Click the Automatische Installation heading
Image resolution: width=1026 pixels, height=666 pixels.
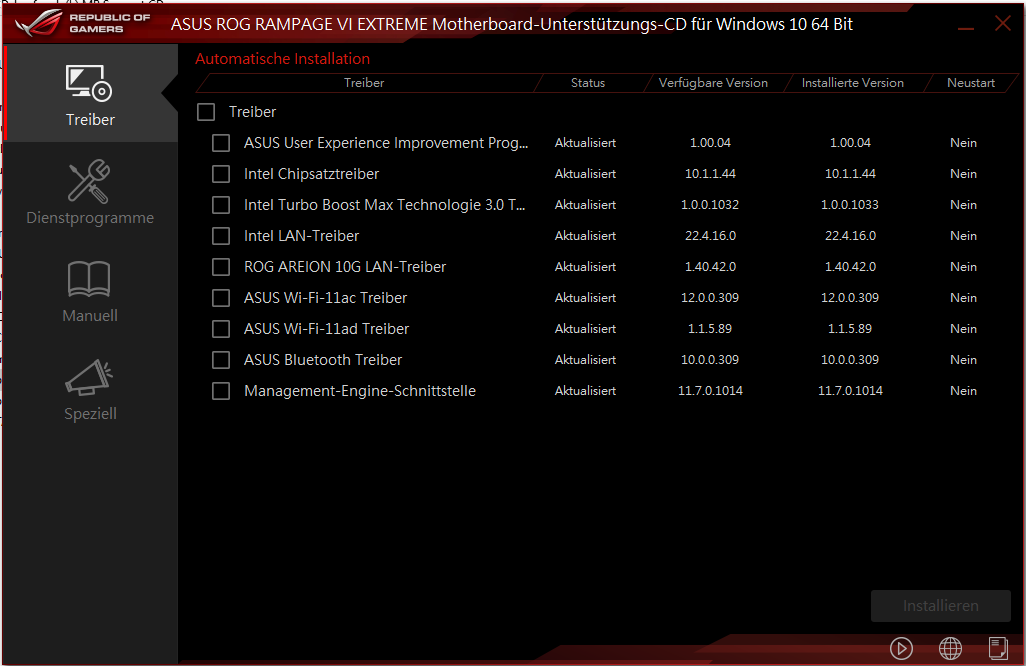tap(283, 59)
